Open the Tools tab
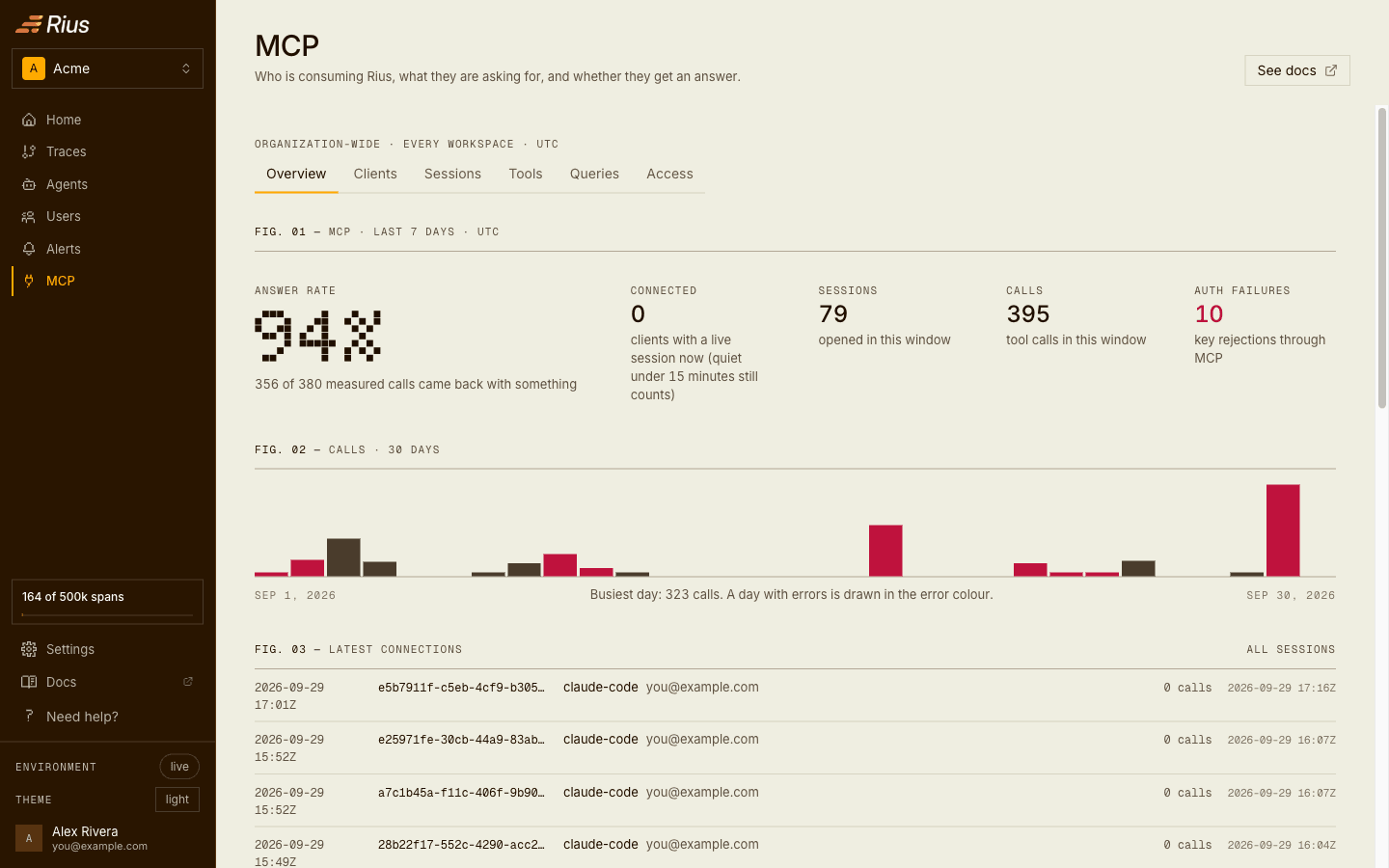 (526, 174)
